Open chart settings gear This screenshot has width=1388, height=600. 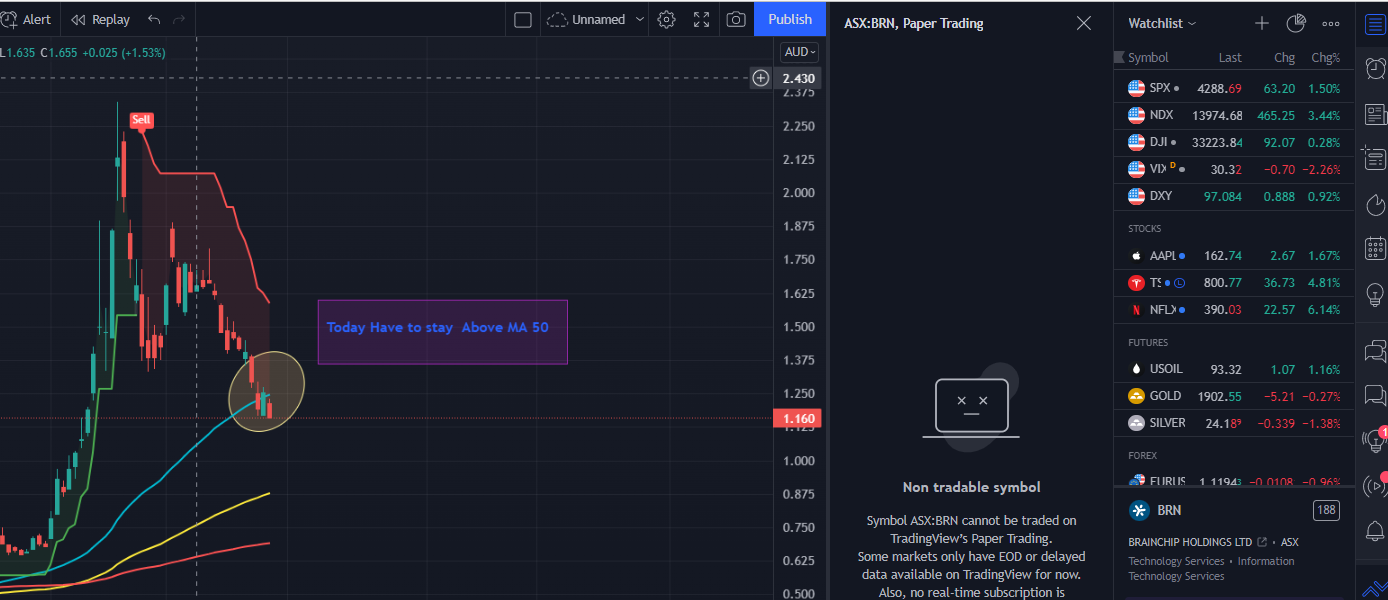click(x=667, y=19)
